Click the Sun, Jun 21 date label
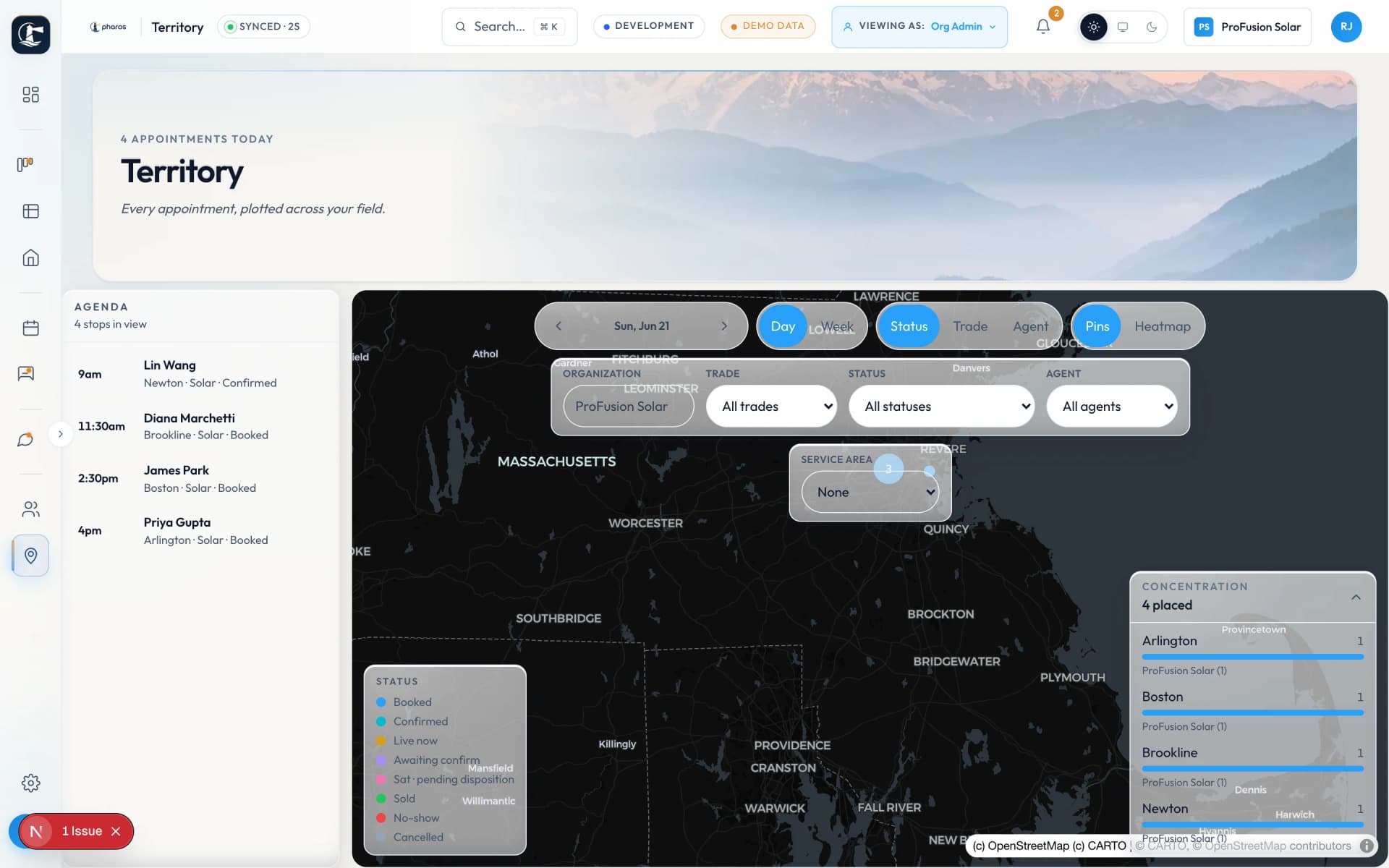This screenshot has width=1389, height=868. coord(642,326)
